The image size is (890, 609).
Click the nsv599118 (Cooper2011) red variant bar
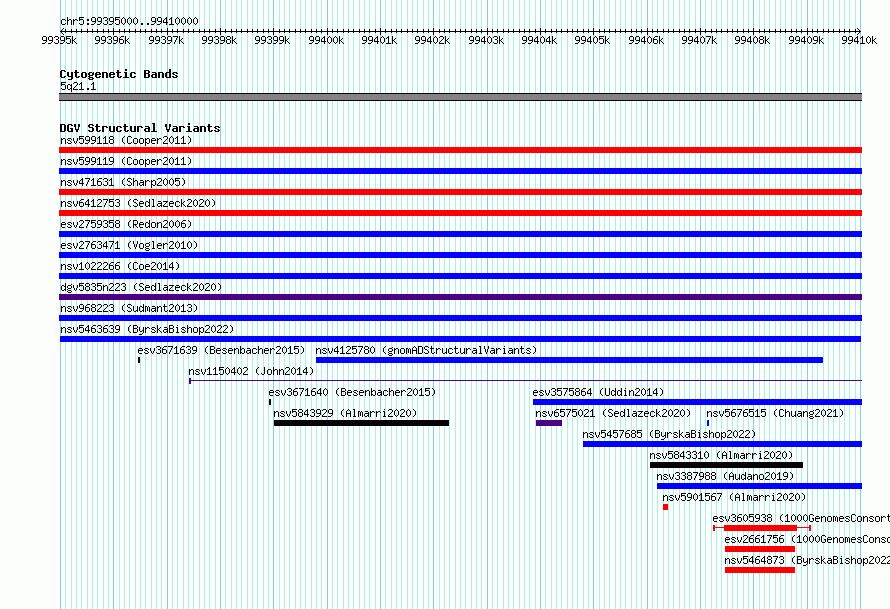(x=460, y=150)
